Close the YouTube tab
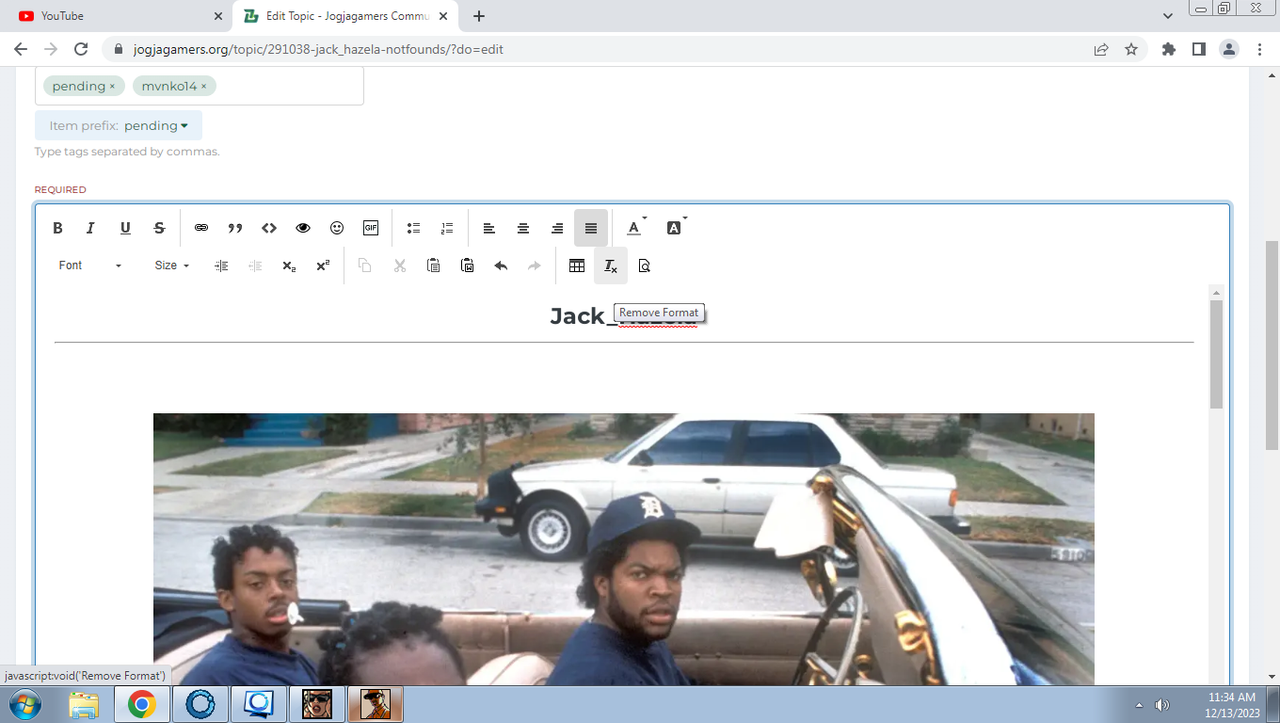The image size is (1280, 723). click(218, 16)
